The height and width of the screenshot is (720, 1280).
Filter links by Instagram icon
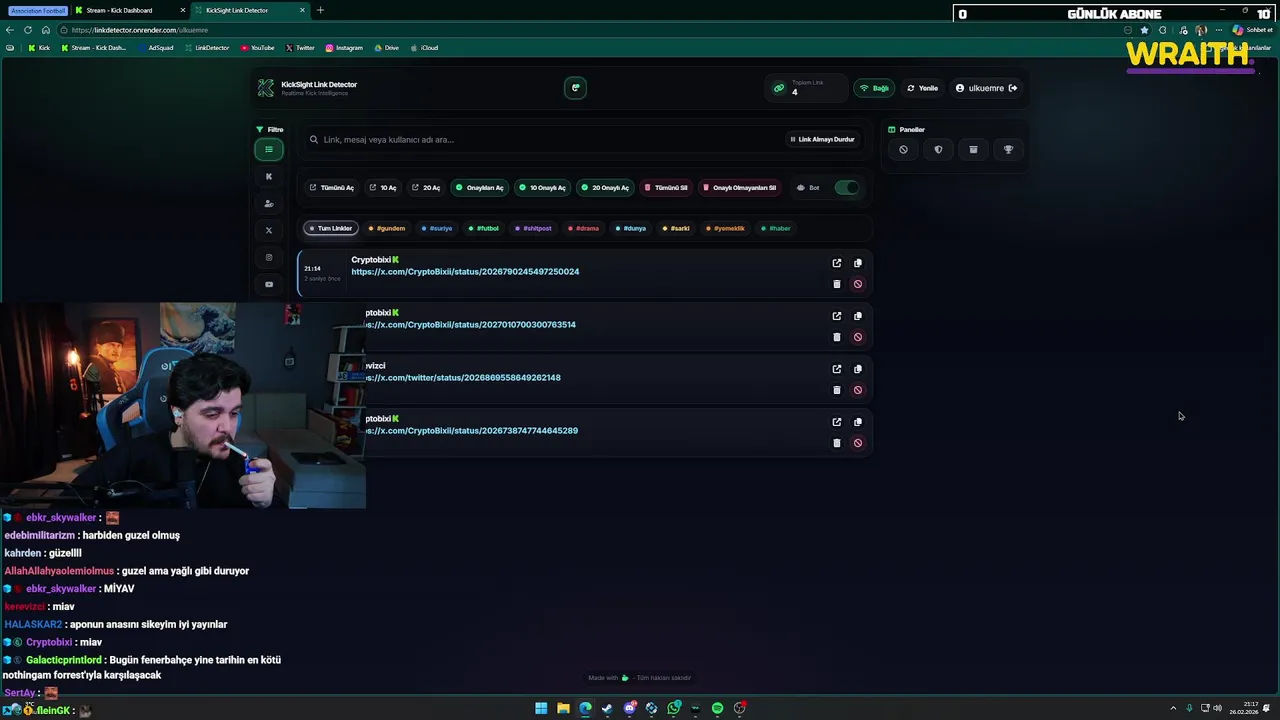point(268,257)
